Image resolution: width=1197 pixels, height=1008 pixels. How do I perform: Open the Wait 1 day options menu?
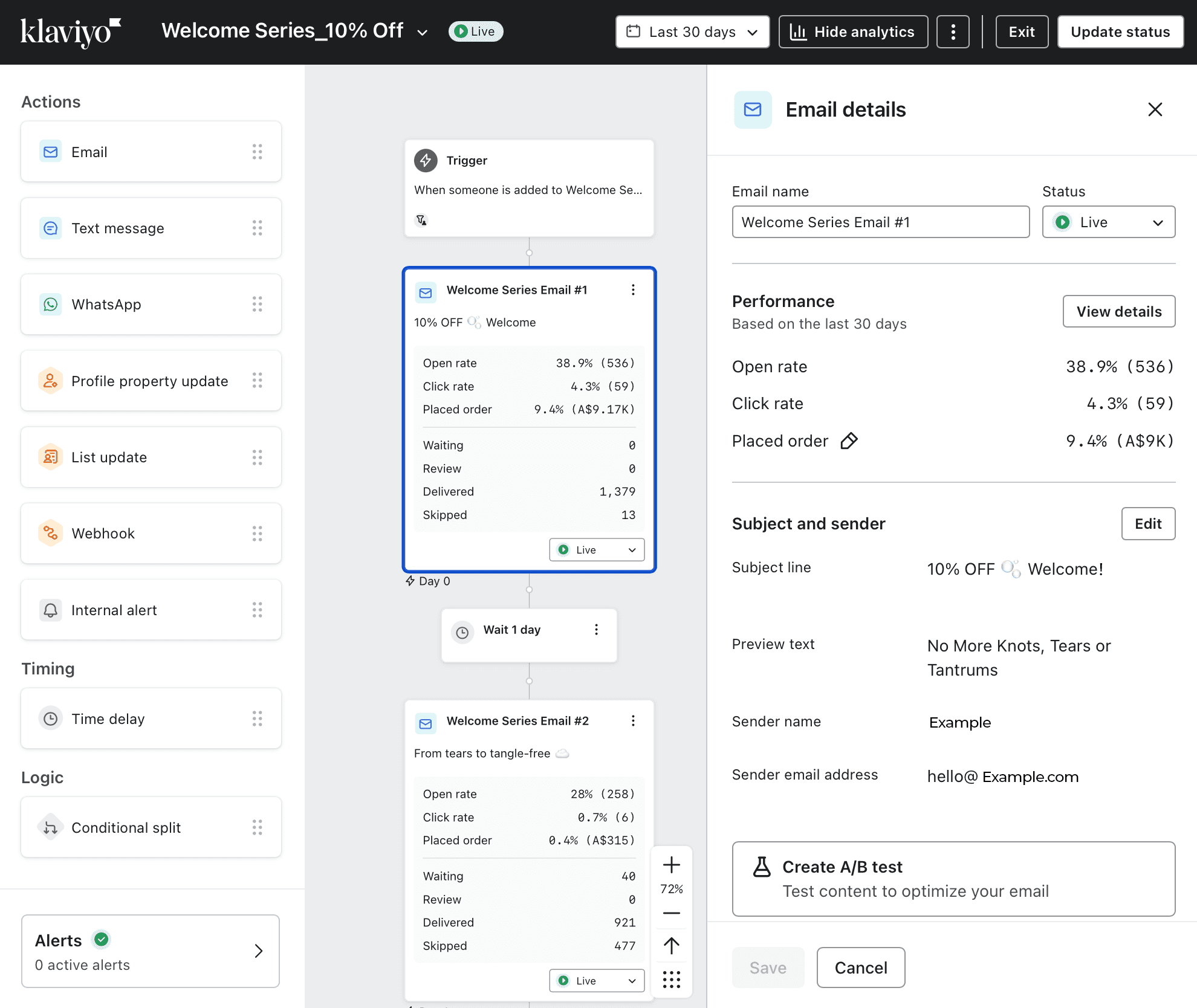coord(596,630)
